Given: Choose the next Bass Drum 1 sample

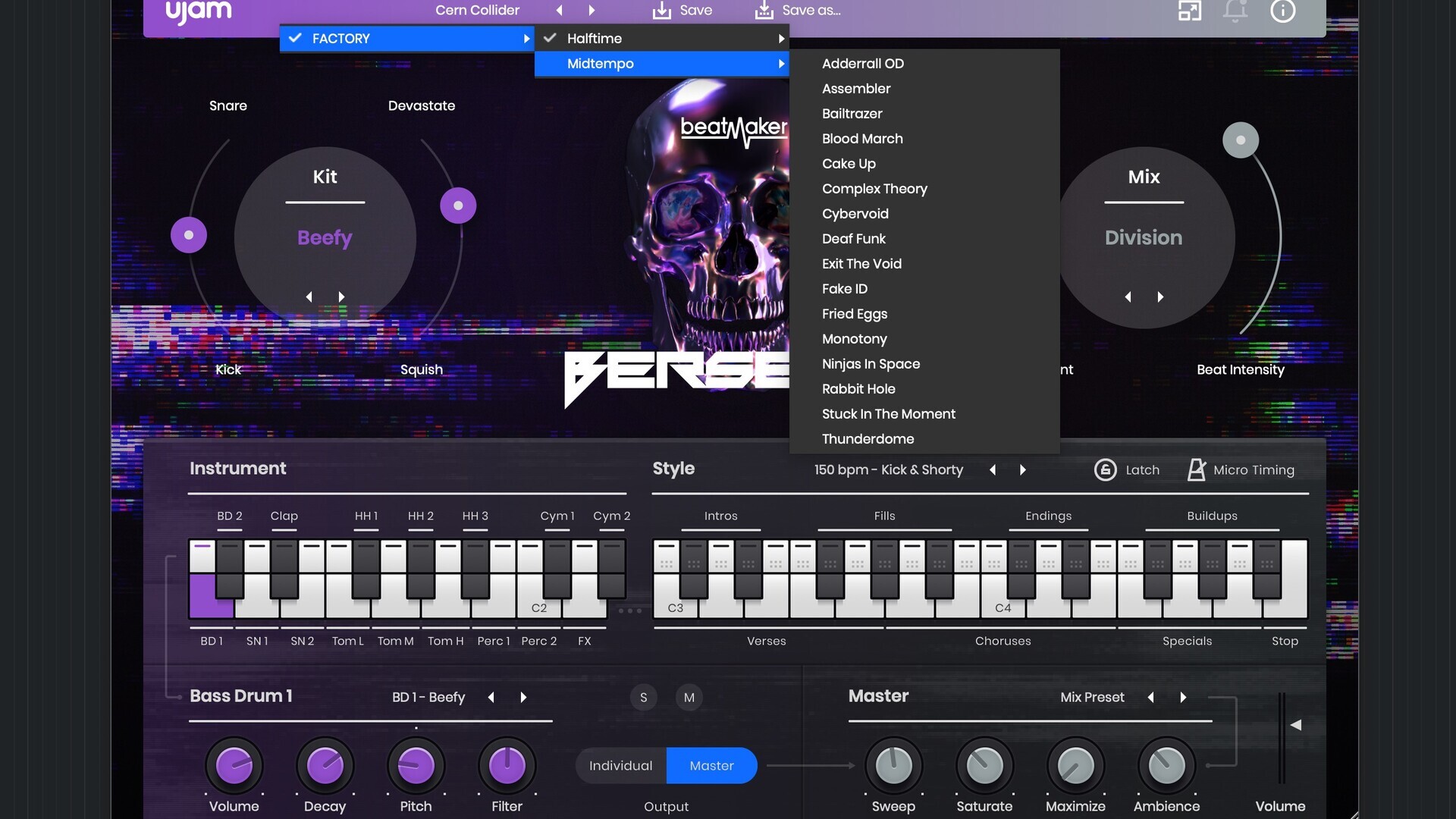Looking at the screenshot, I should click(523, 698).
